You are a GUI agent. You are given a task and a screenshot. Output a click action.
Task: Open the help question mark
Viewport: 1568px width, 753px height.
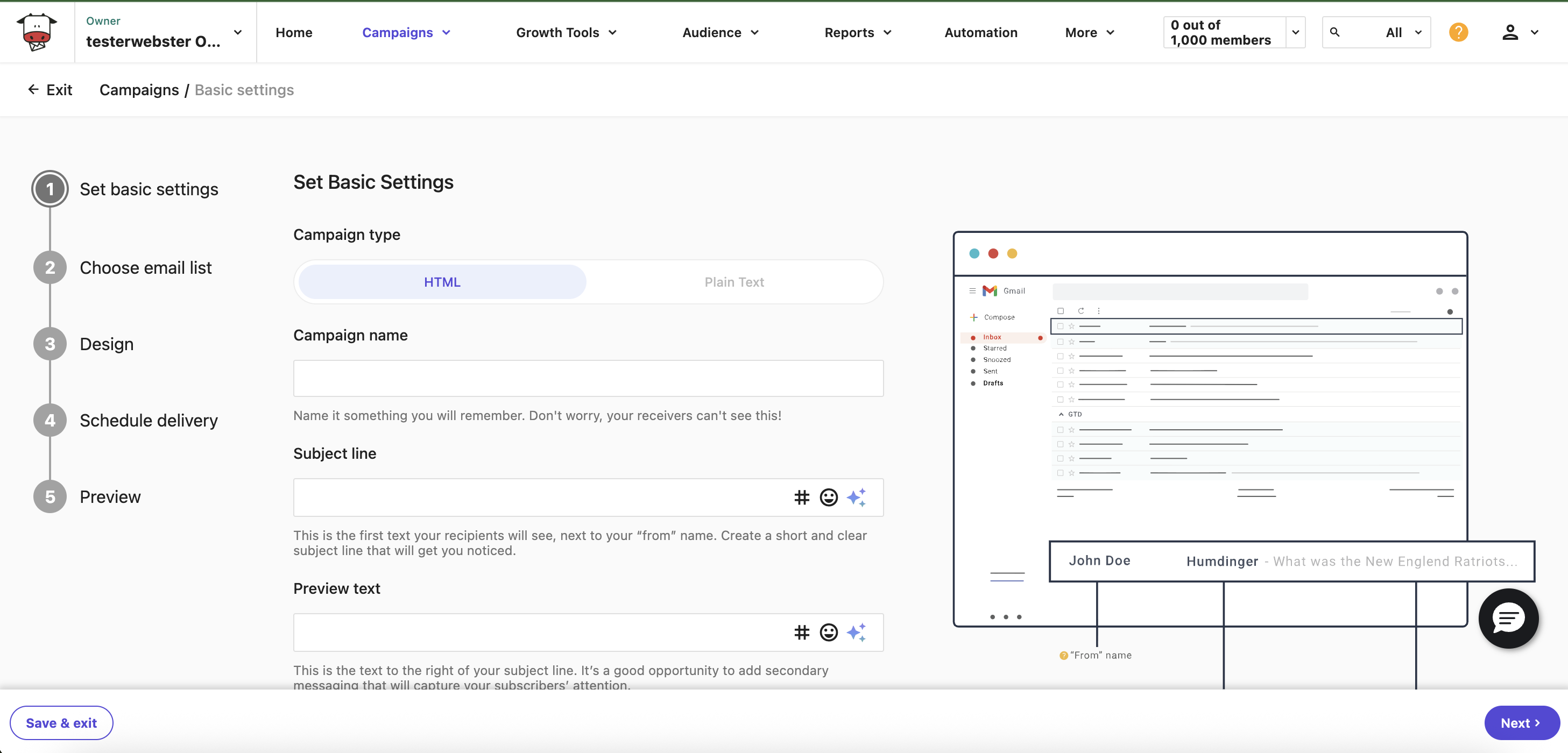[1458, 32]
